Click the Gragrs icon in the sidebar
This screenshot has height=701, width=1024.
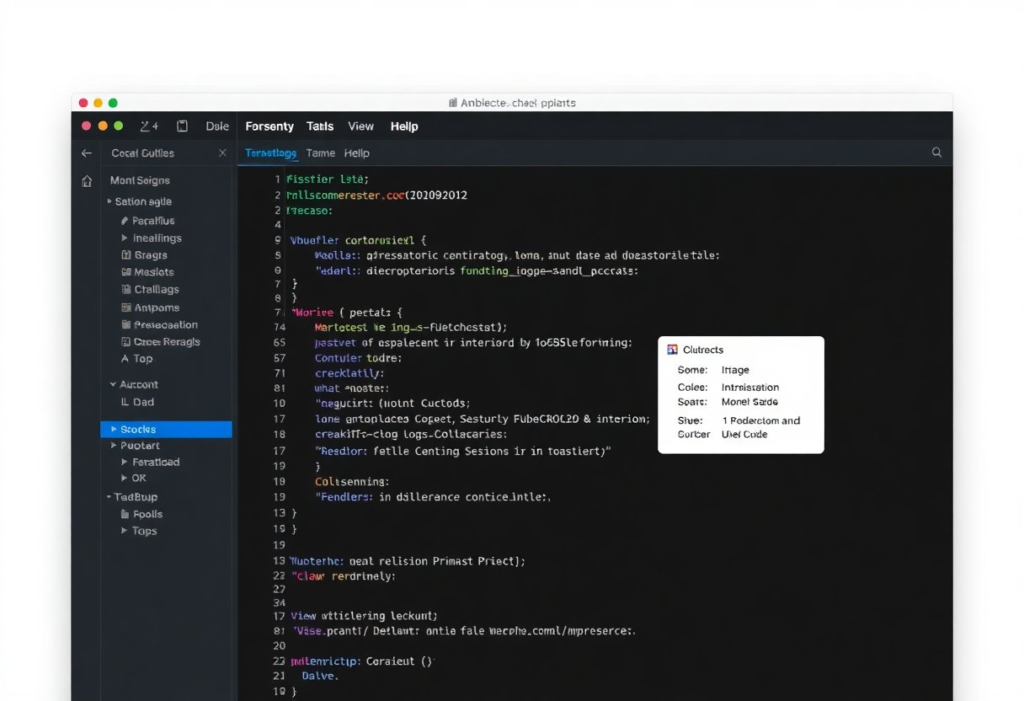tap(128, 256)
